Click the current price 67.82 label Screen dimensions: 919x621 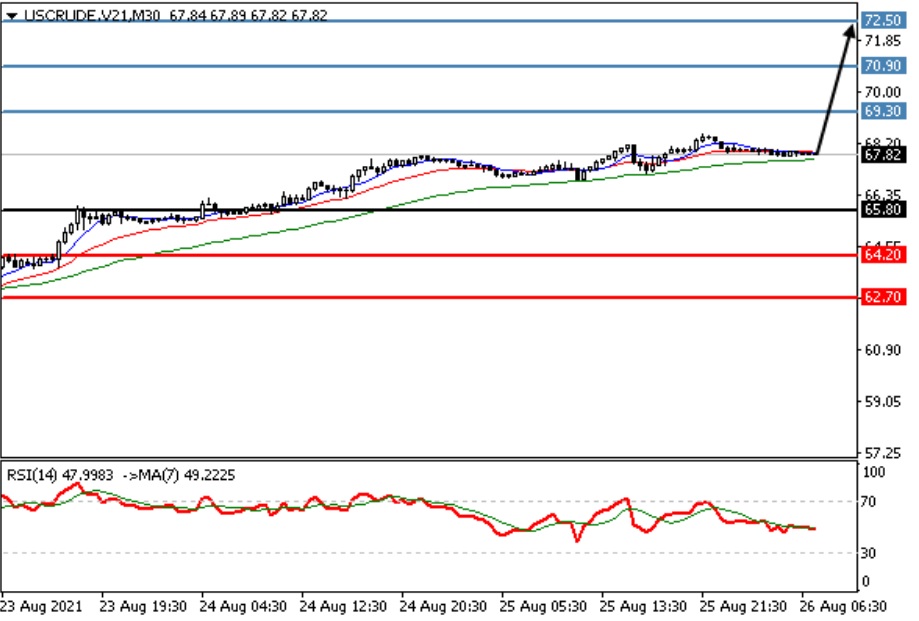point(883,155)
